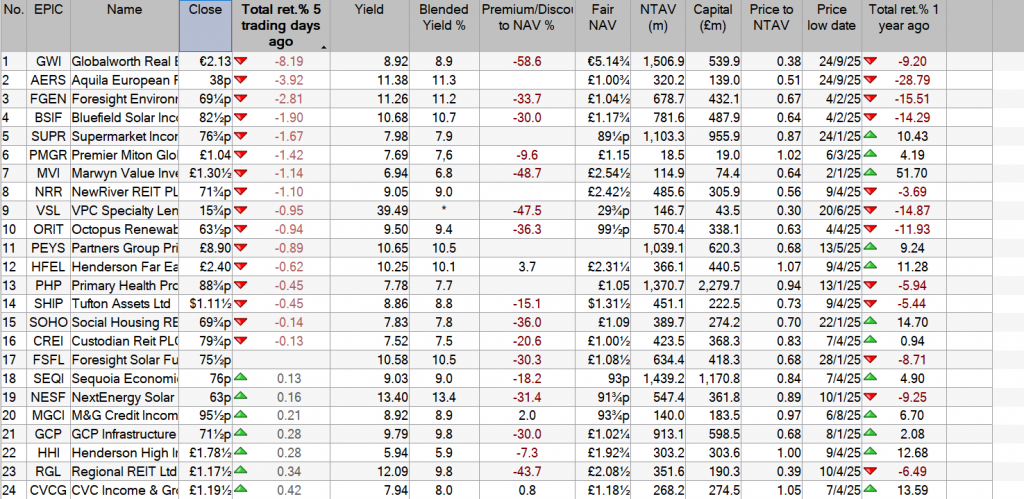Click the green arrow before PEYS 1-year return 9.24
1024x499 pixels.
[x=871, y=248]
